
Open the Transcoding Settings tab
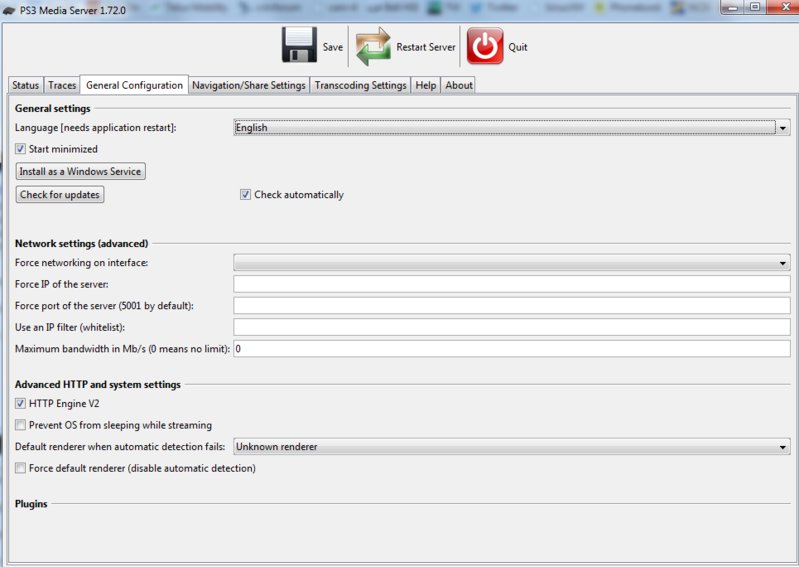(360, 85)
